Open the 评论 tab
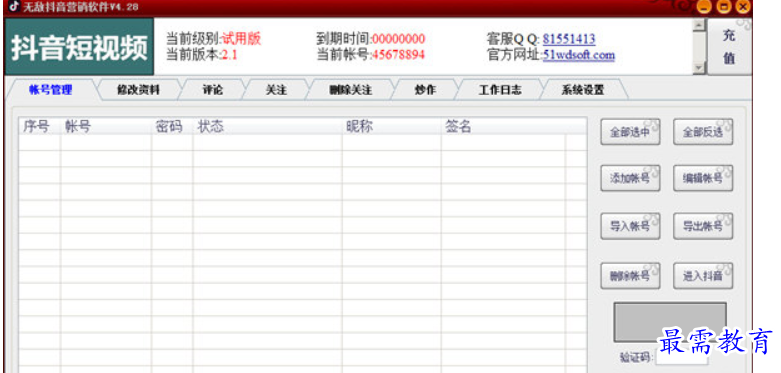This screenshot has width=781, height=373. 213,90
